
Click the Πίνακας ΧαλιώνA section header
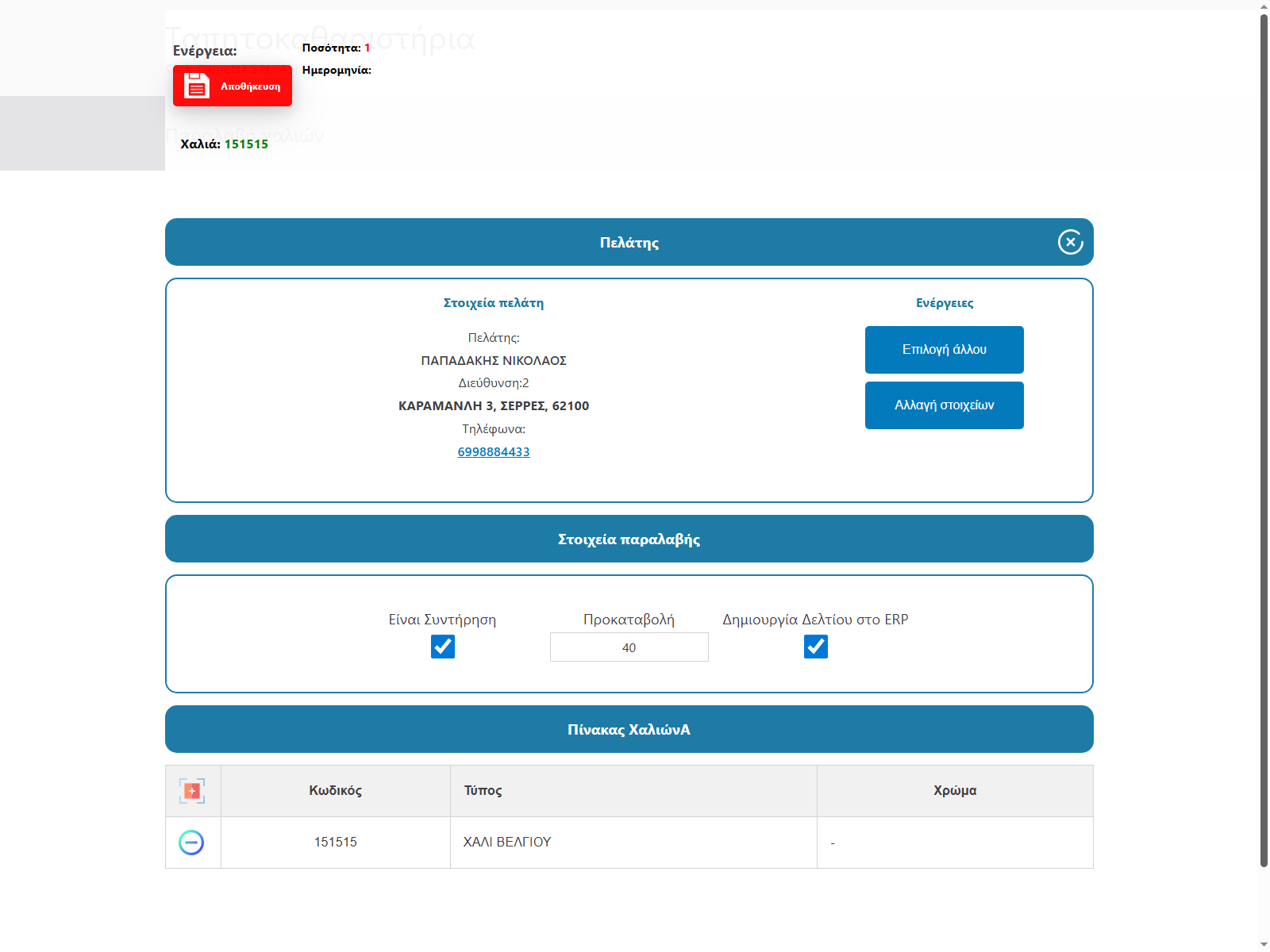(629, 729)
